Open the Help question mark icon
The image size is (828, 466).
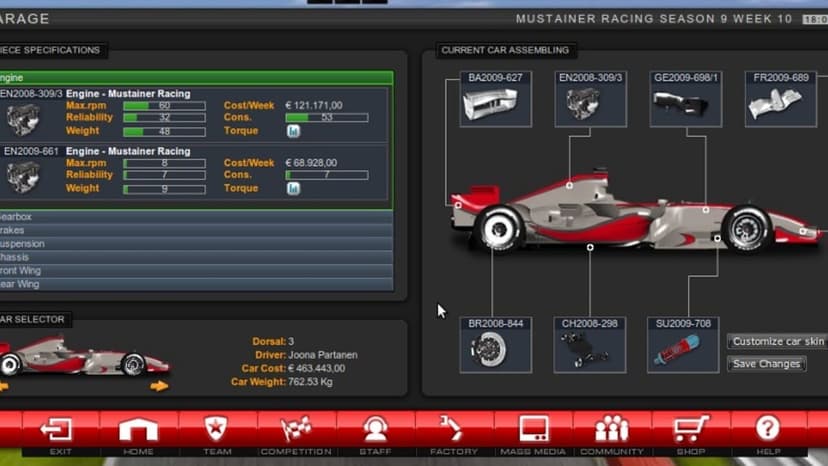coord(767,428)
